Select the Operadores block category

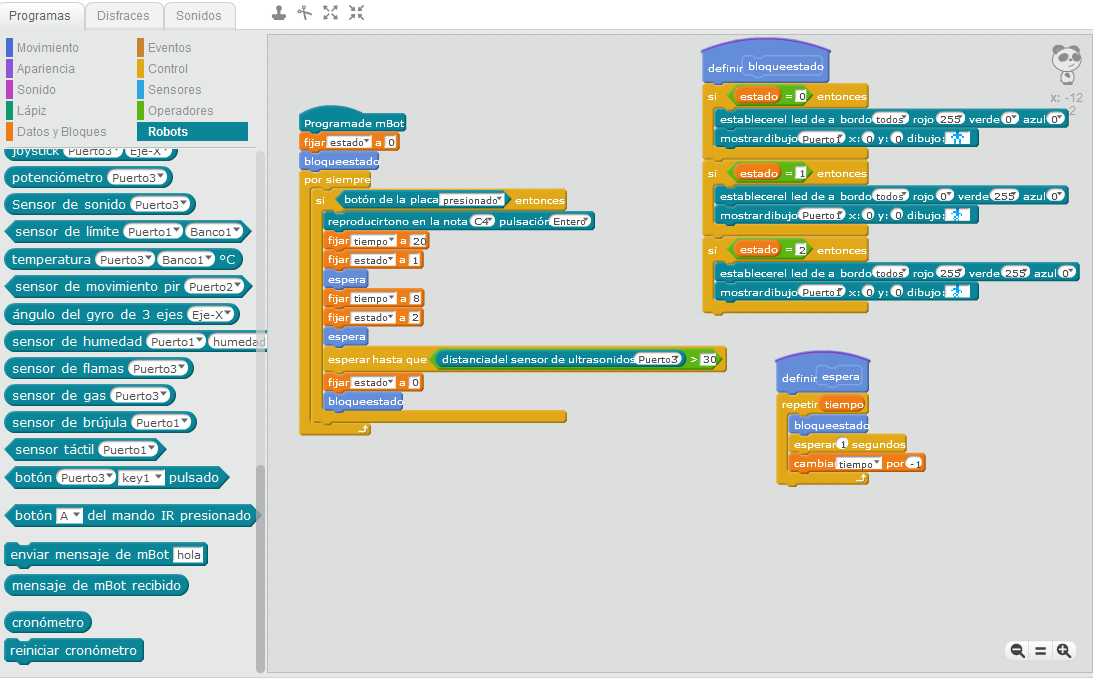[x=181, y=110]
